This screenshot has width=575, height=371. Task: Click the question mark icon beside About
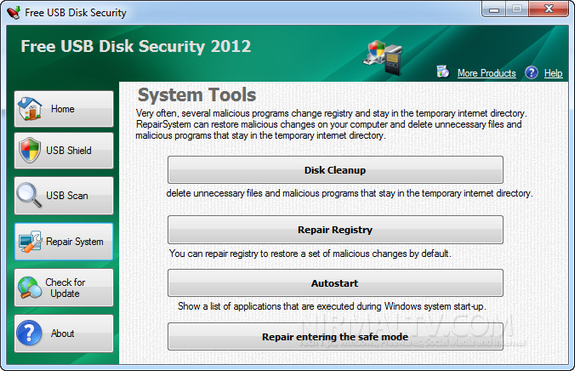point(29,333)
